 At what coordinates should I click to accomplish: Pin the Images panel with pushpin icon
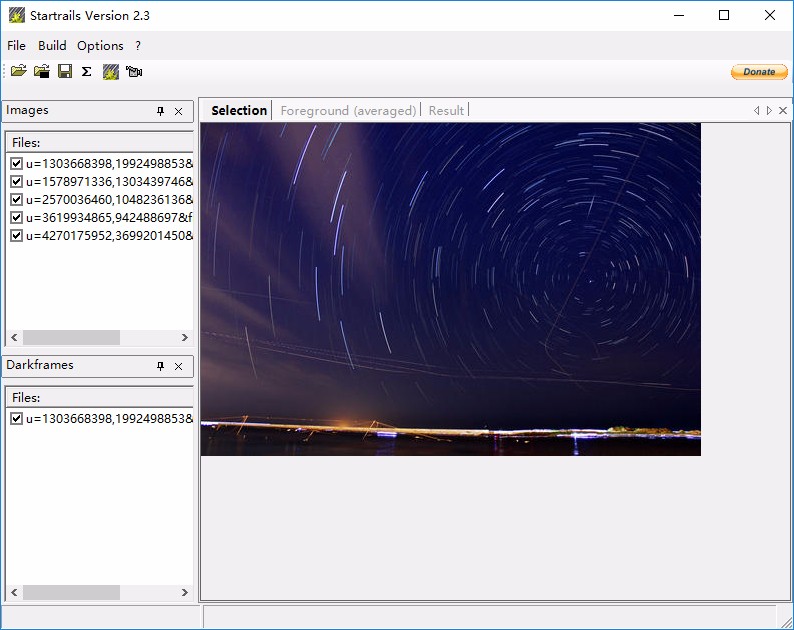click(x=160, y=112)
